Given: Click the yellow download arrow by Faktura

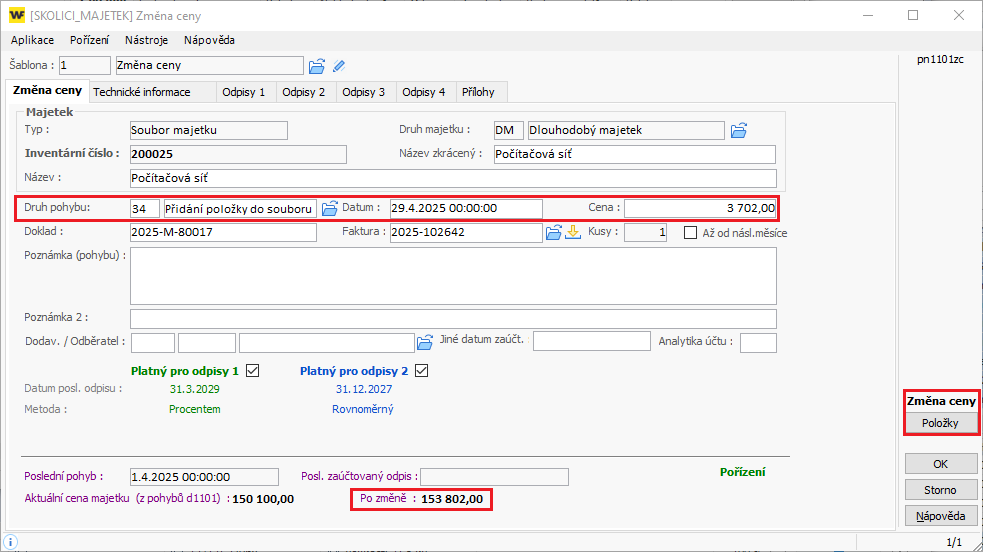Looking at the screenshot, I should pyautogui.click(x=573, y=232).
